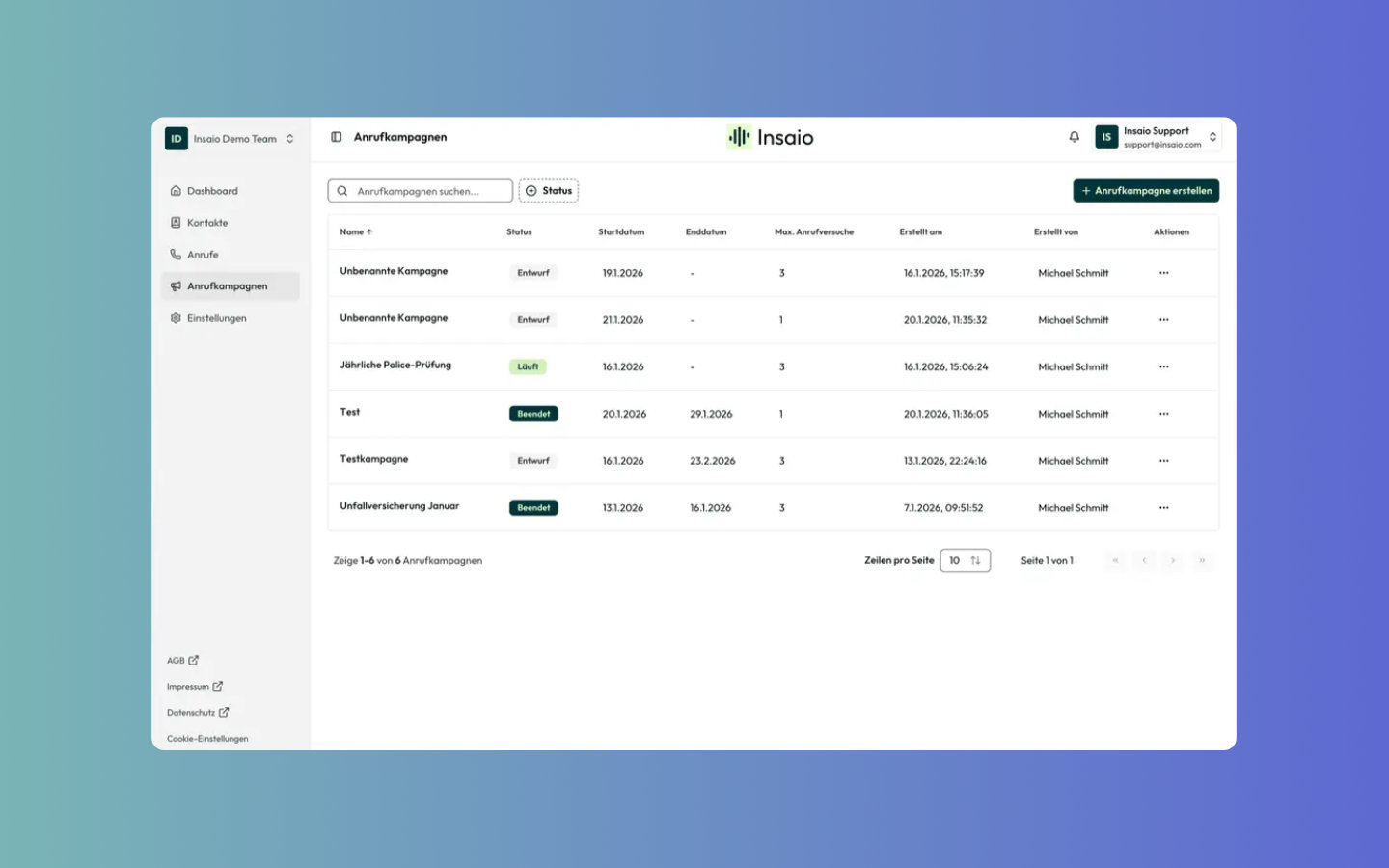Go to Dashboard in sidebar
This screenshot has width=1389, height=868.
pyautogui.click(x=212, y=191)
